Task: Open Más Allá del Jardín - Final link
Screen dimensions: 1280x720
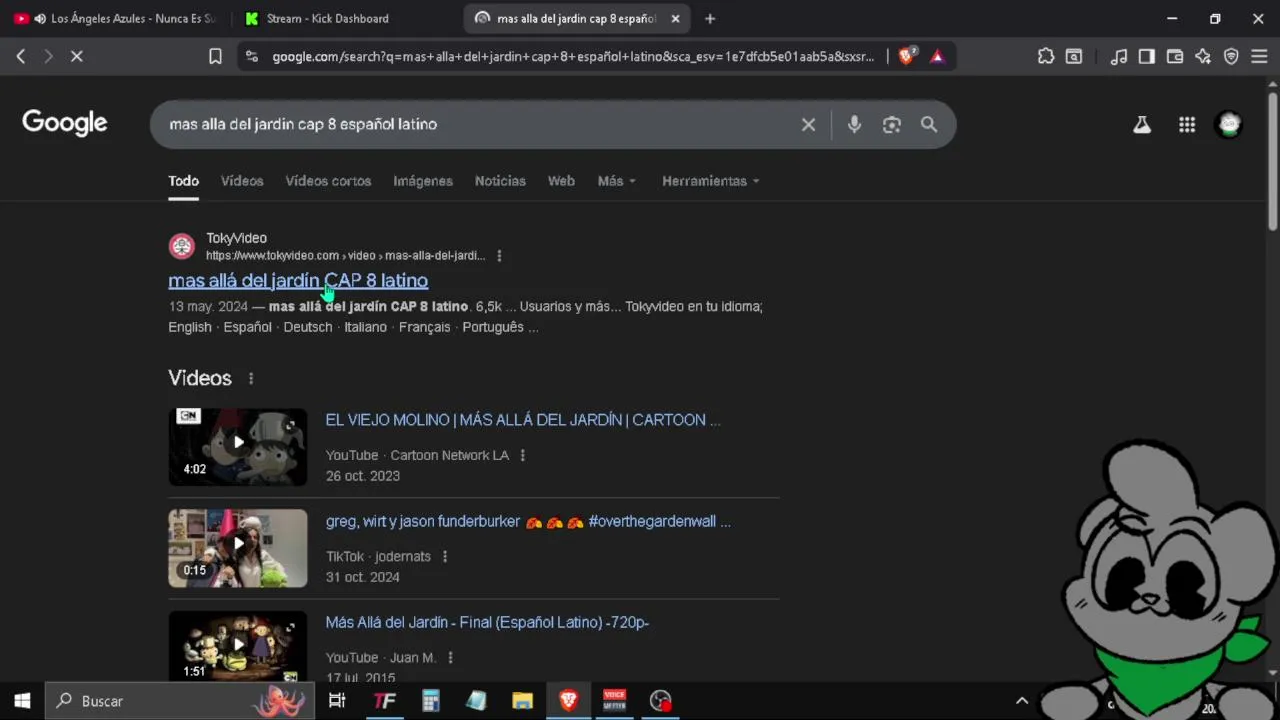Action: tap(487, 622)
